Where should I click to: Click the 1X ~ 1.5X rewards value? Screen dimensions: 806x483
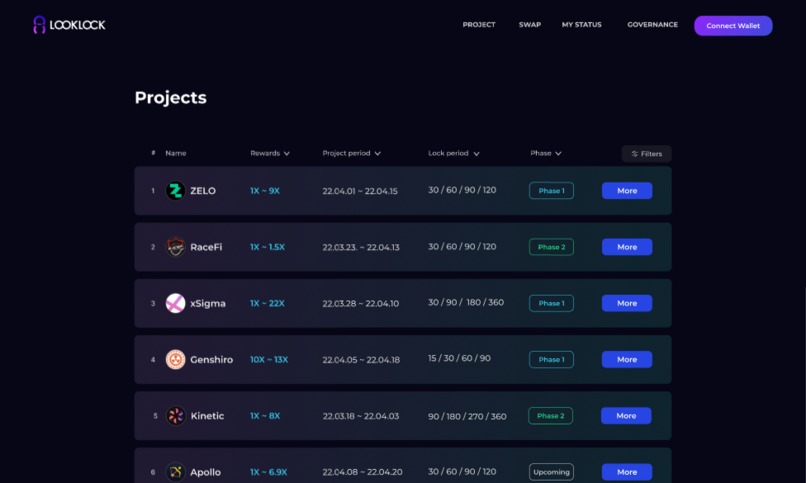coord(267,247)
